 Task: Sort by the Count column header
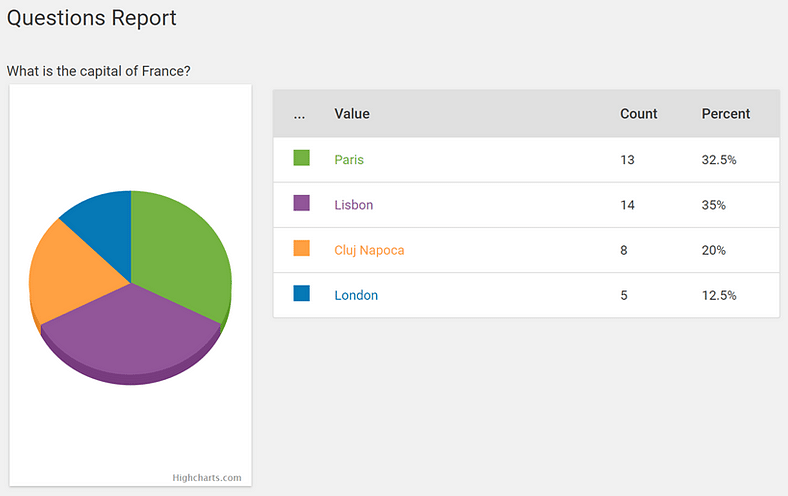[638, 114]
